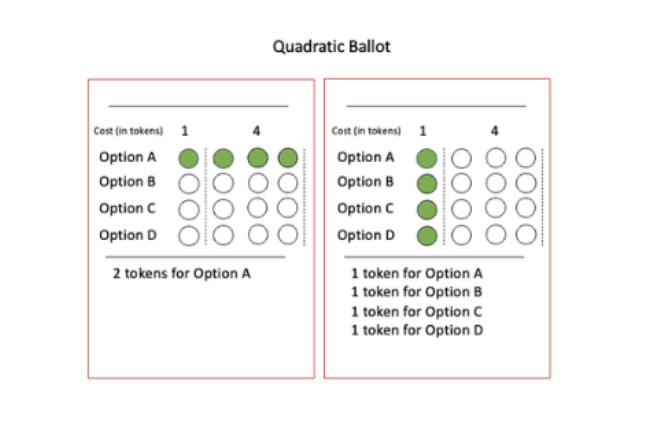Select green circle for Option B in right ballot

click(x=427, y=184)
